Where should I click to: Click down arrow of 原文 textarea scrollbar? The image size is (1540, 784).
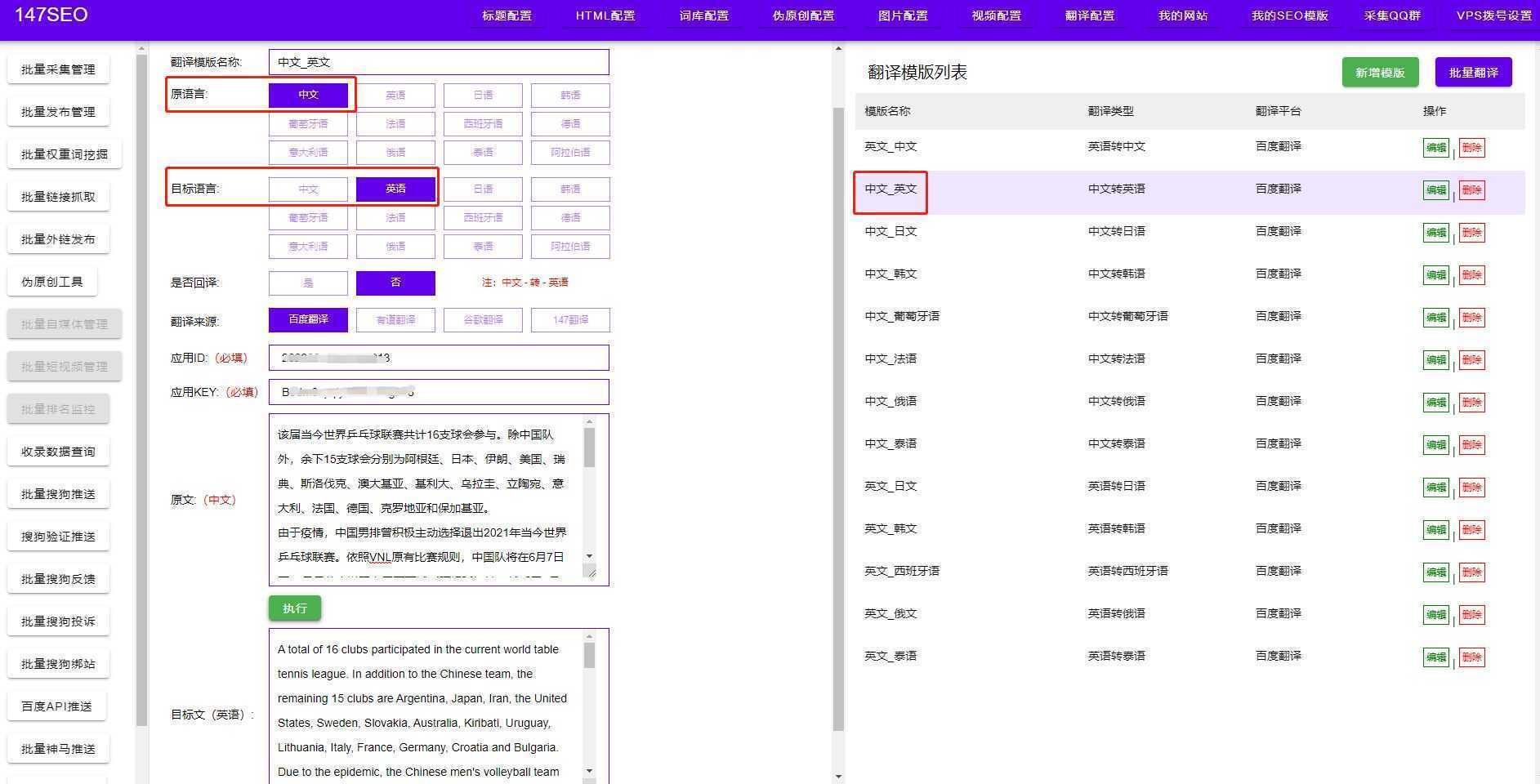pyautogui.click(x=590, y=556)
